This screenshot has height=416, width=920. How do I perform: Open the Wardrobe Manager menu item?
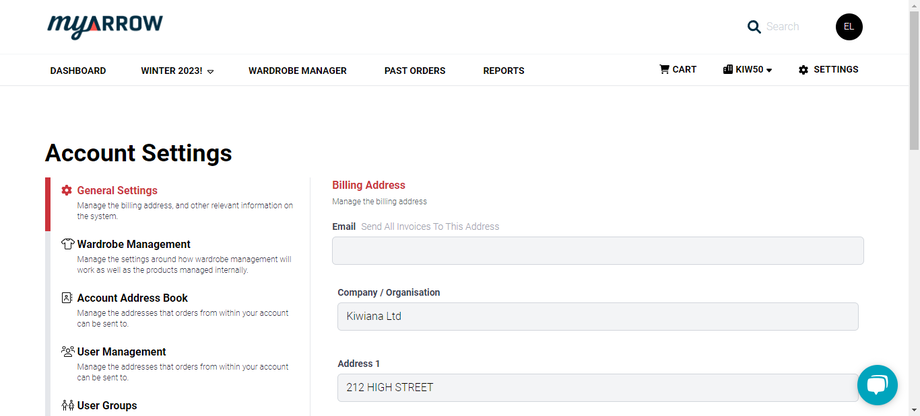tap(297, 71)
